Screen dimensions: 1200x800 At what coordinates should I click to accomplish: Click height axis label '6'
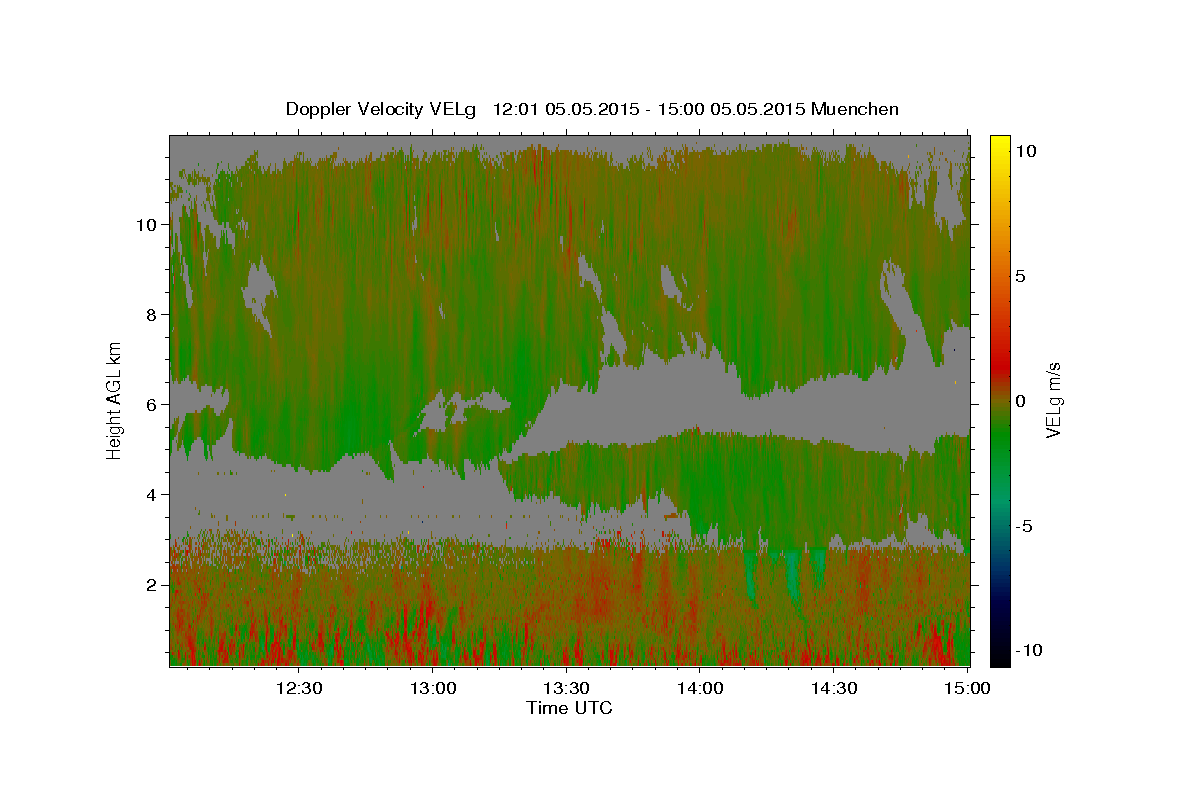[x=152, y=405]
